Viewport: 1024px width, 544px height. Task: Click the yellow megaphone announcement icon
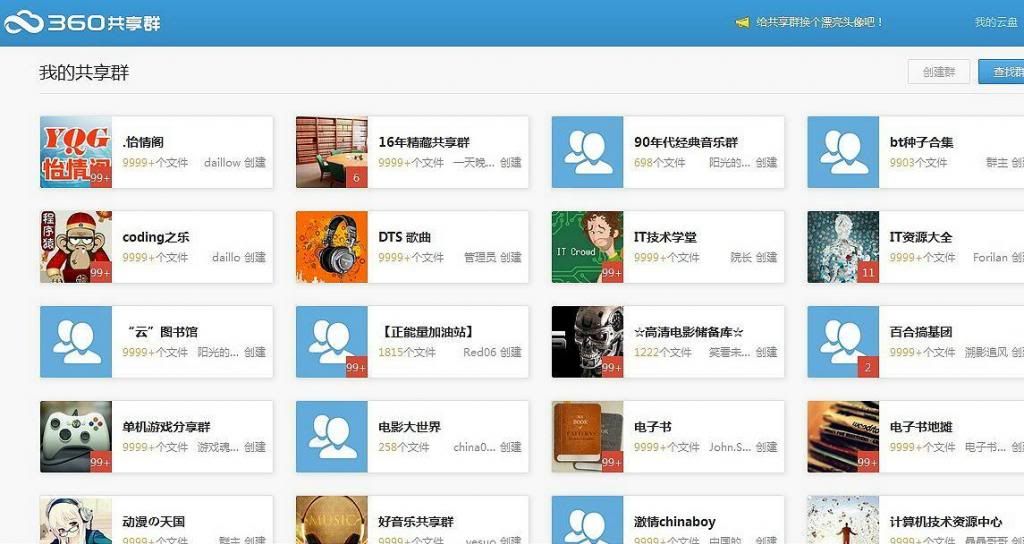coord(742,22)
